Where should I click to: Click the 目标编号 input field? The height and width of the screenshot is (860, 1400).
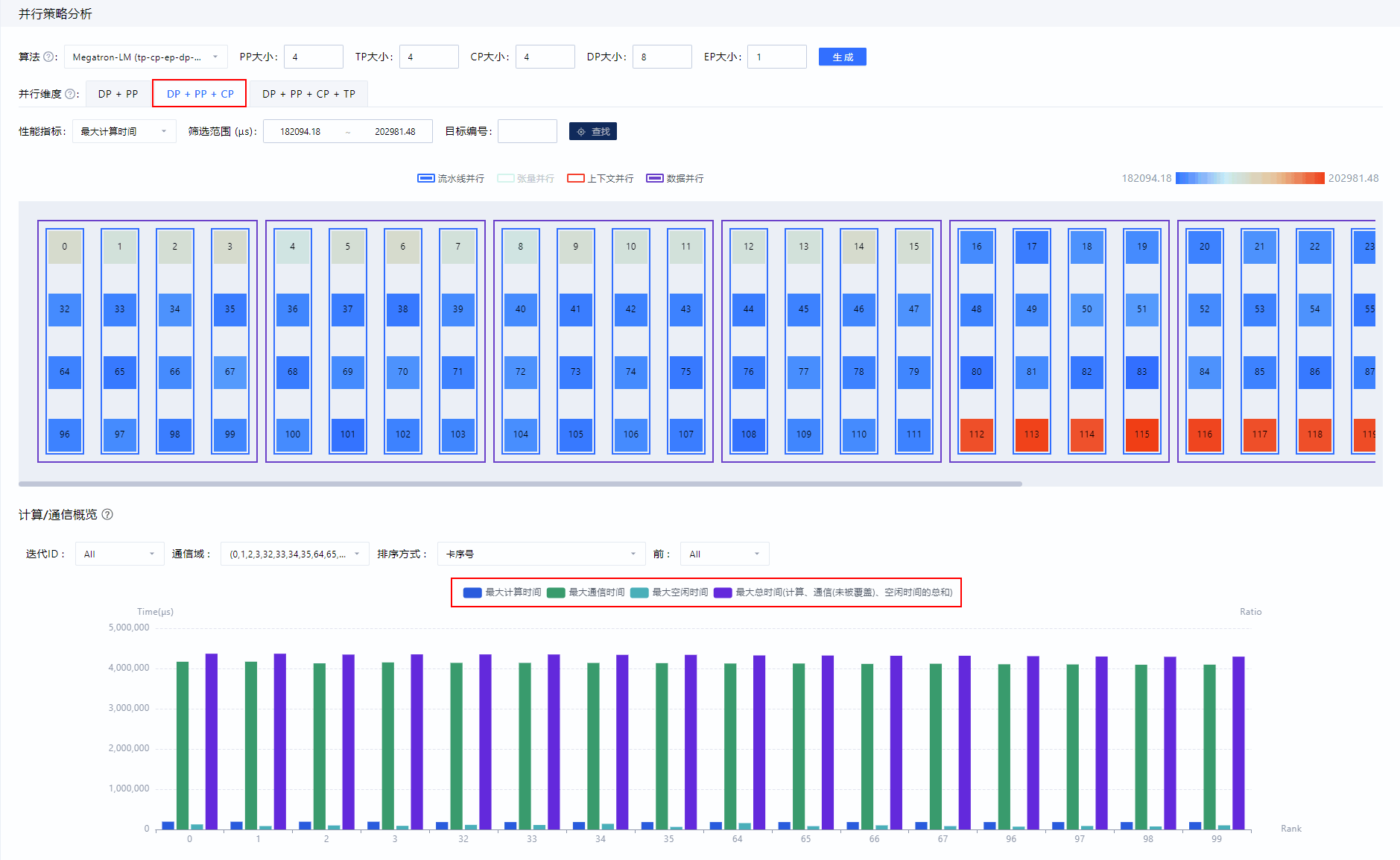point(528,131)
